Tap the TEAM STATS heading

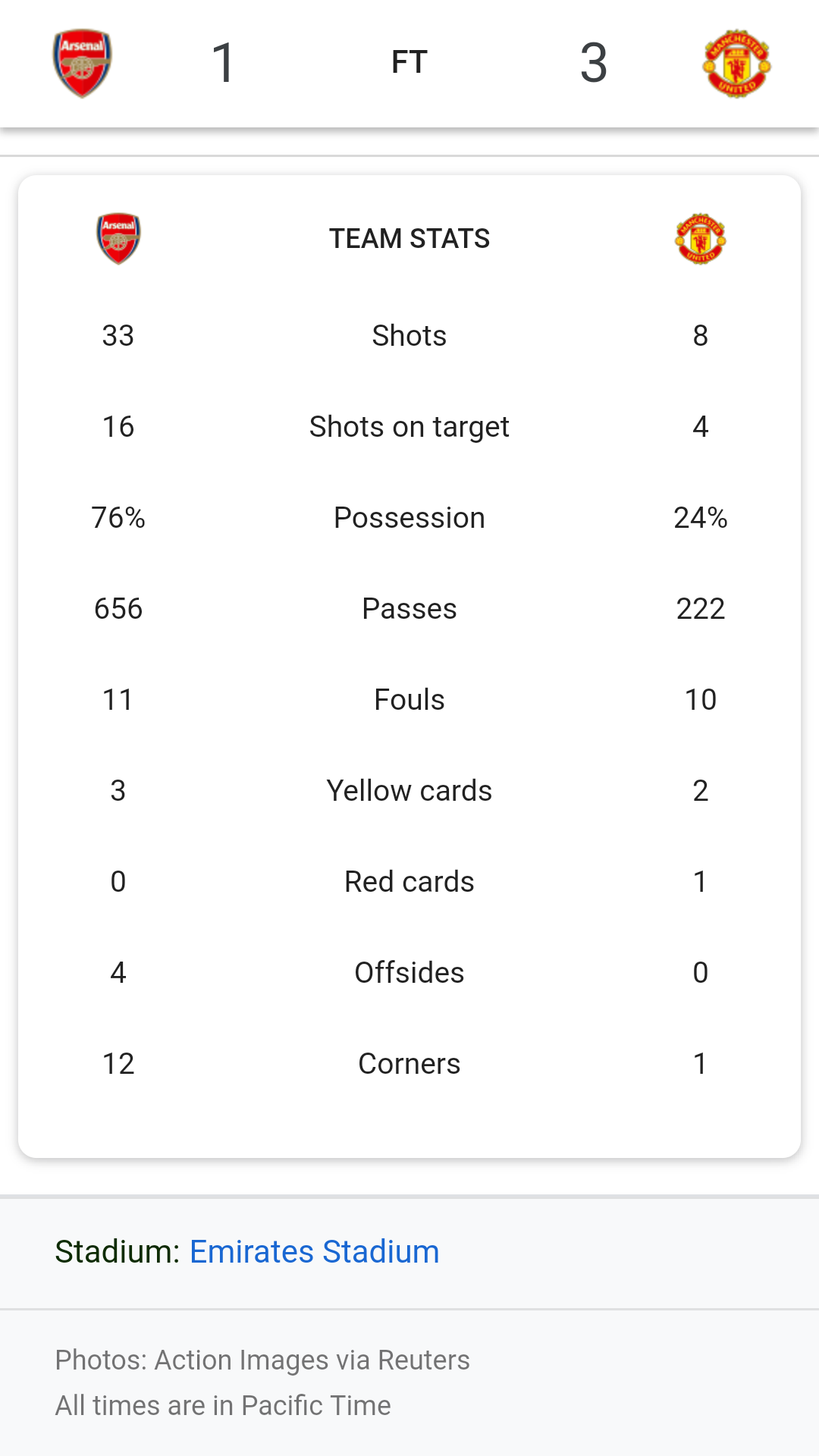click(x=409, y=238)
